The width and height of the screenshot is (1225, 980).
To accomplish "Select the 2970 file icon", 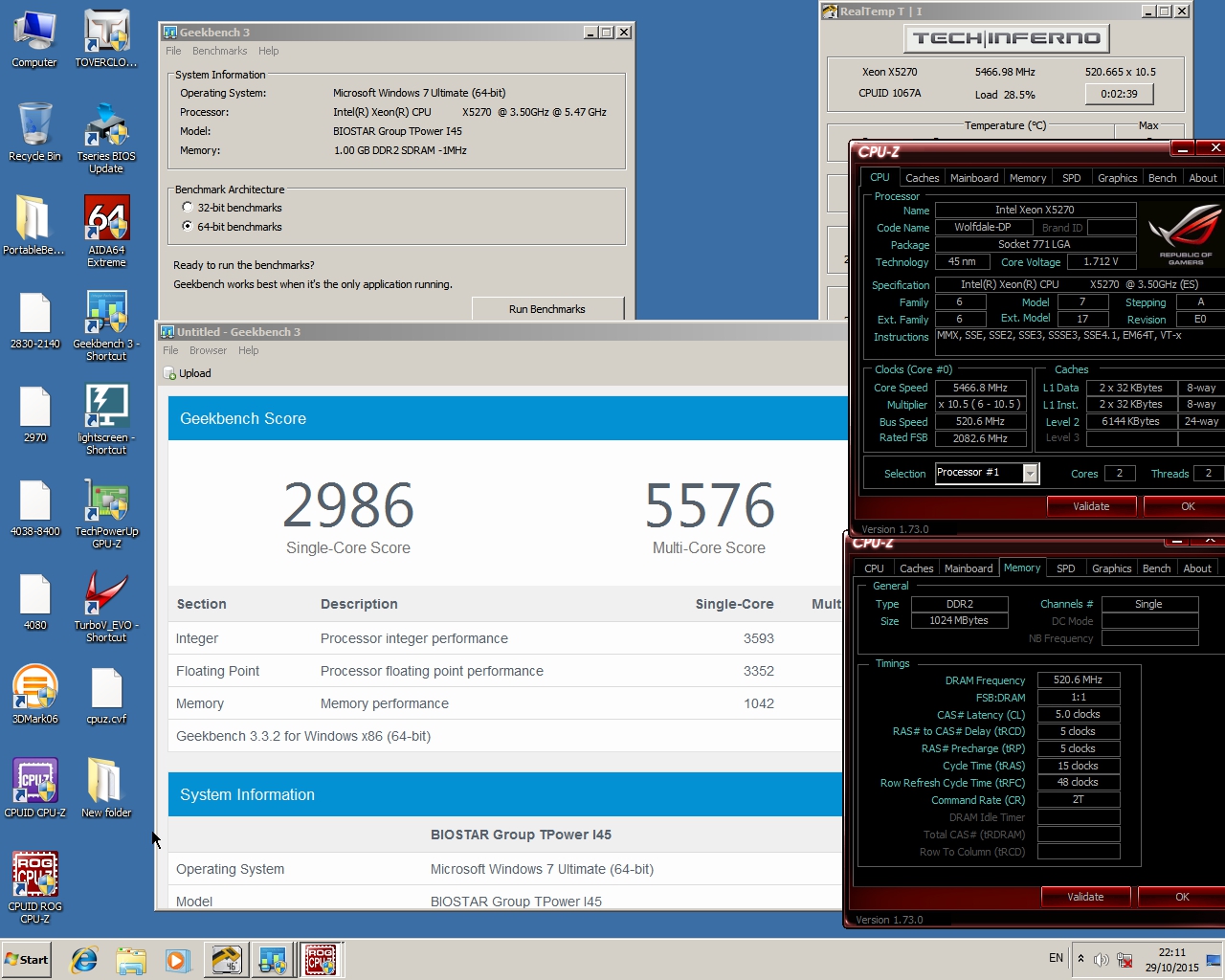I will 34,414.
